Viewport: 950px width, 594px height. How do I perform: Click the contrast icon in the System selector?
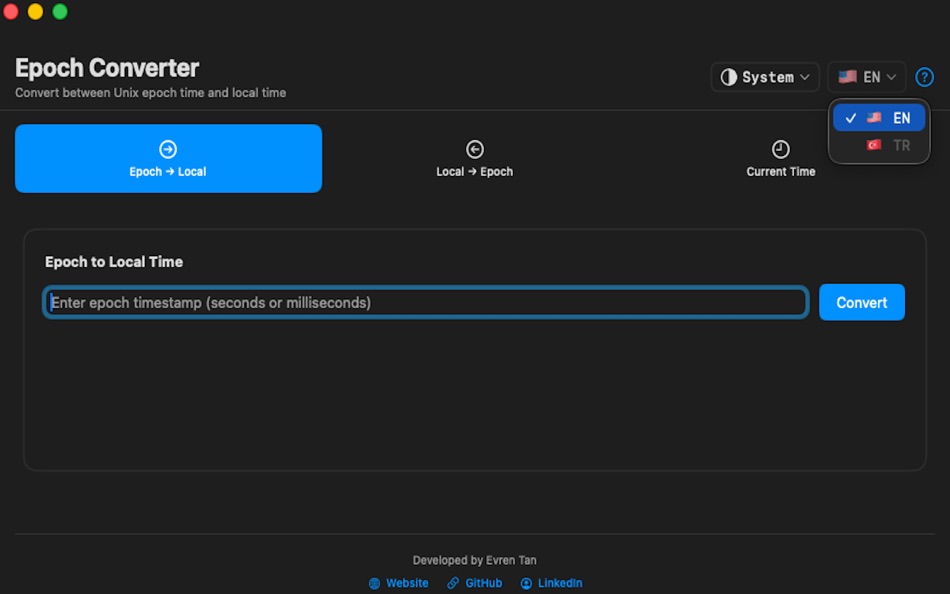coord(729,77)
